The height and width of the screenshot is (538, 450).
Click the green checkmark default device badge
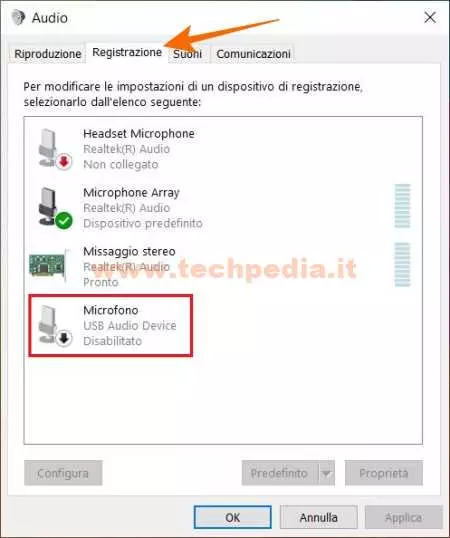pos(64,220)
